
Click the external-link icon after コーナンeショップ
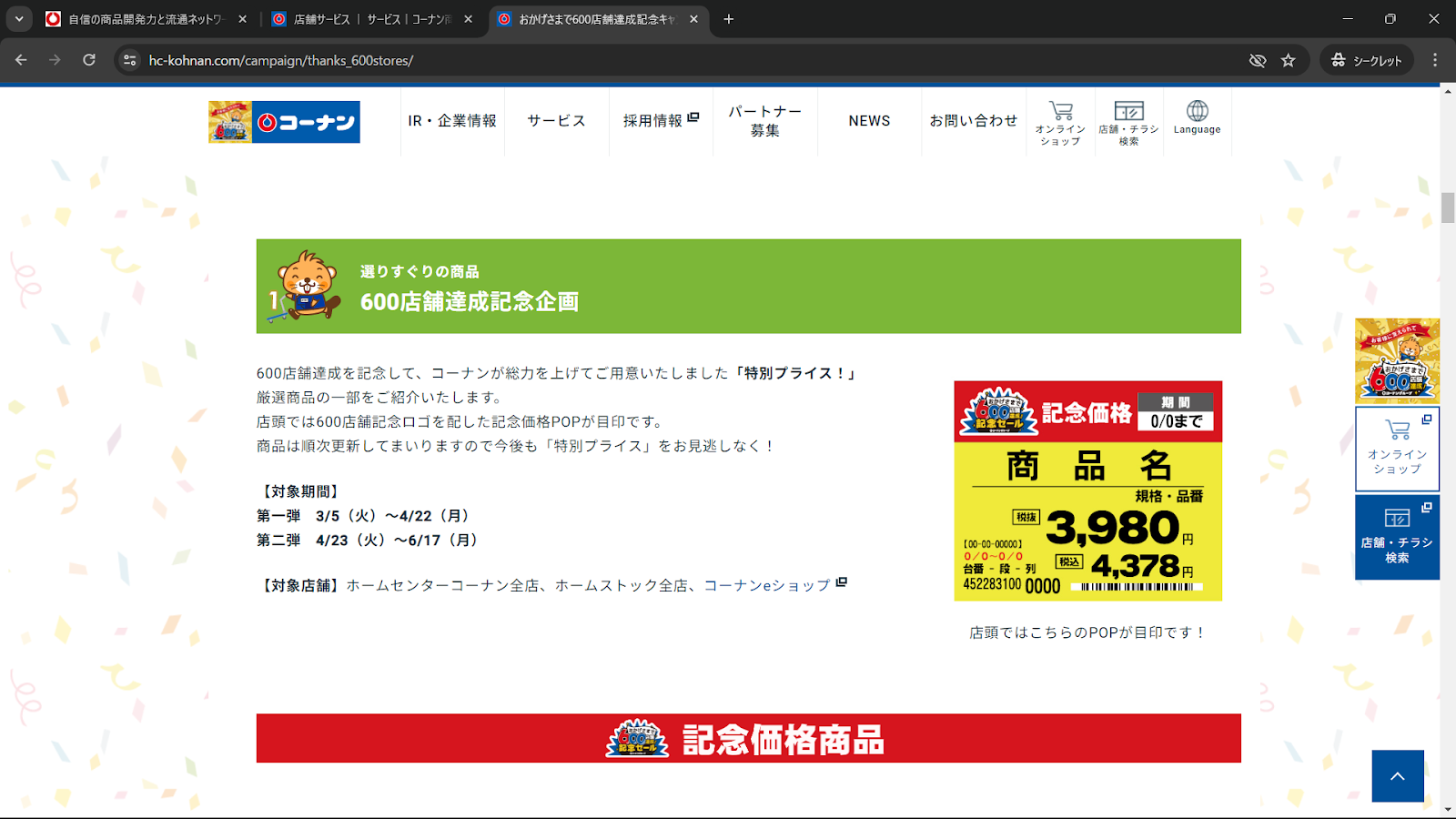[x=842, y=583]
